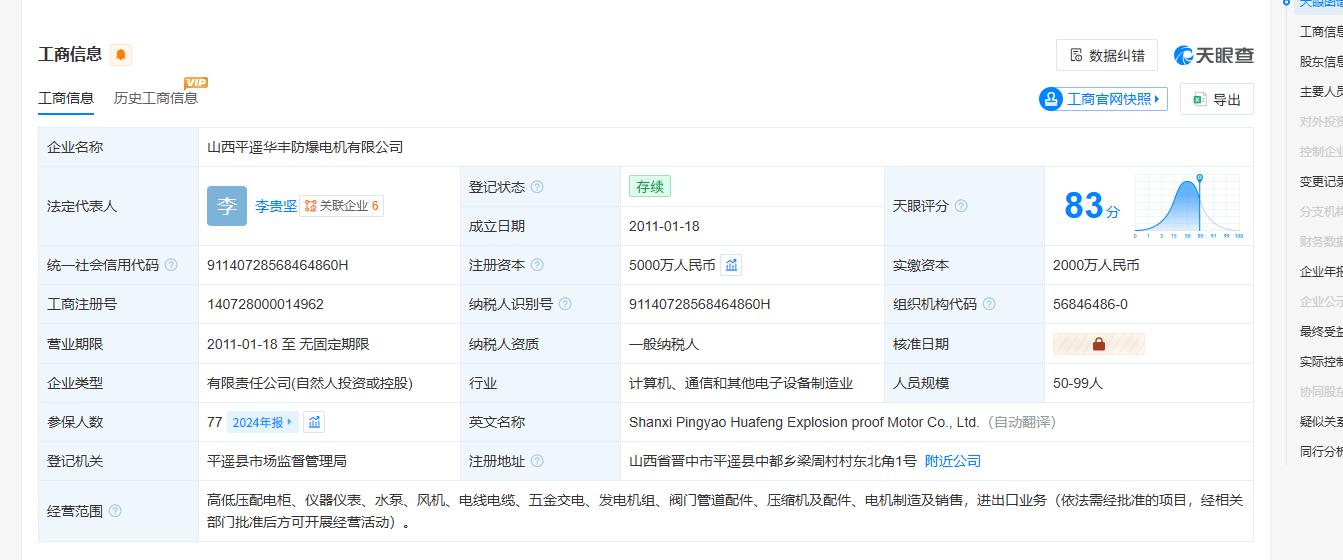Image resolution: width=1343 pixels, height=560 pixels.
Task: Click the 数据纠错 button
Action: (1106, 56)
